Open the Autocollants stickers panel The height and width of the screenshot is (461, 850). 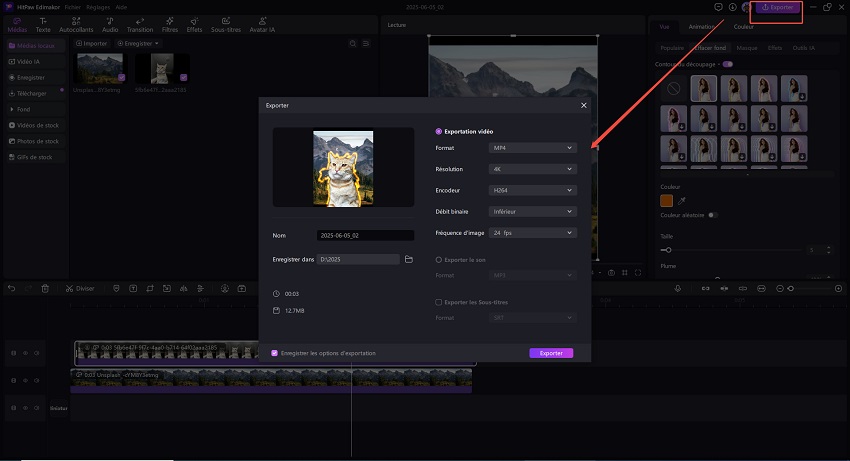pos(76,25)
